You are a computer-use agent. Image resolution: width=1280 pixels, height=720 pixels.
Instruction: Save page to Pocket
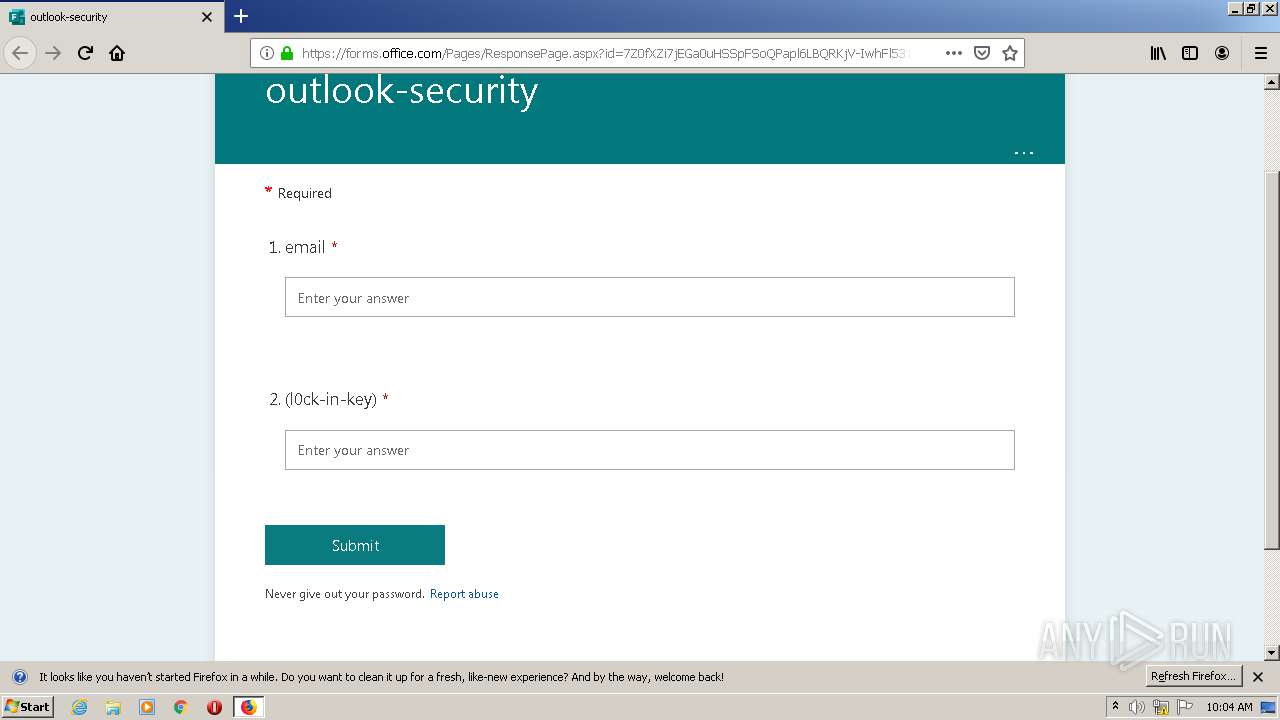click(x=982, y=53)
